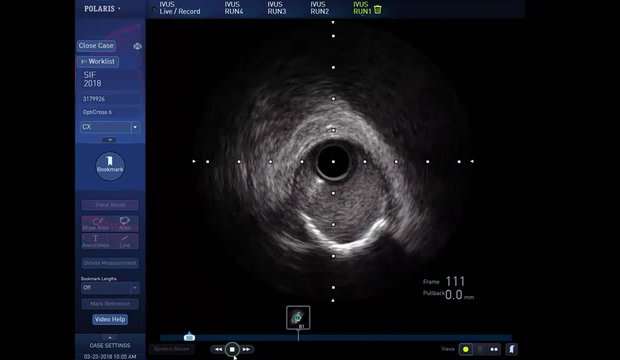The width and height of the screenshot is (620, 360).
Task: Click the print icon beside Close Case
Action: [x=137, y=46]
